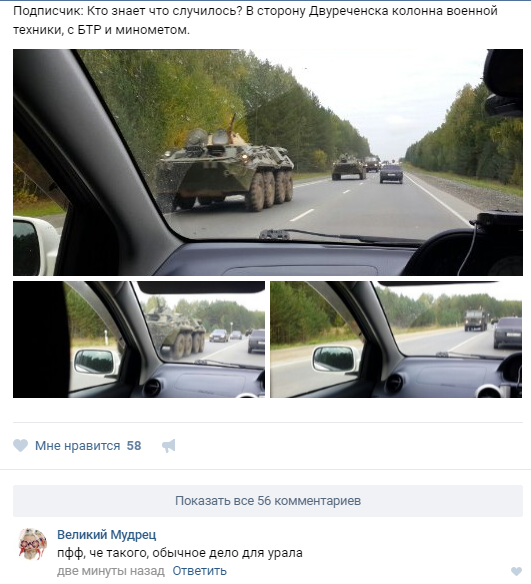Open Великий Мудрец's profile name link

[106, 535]
